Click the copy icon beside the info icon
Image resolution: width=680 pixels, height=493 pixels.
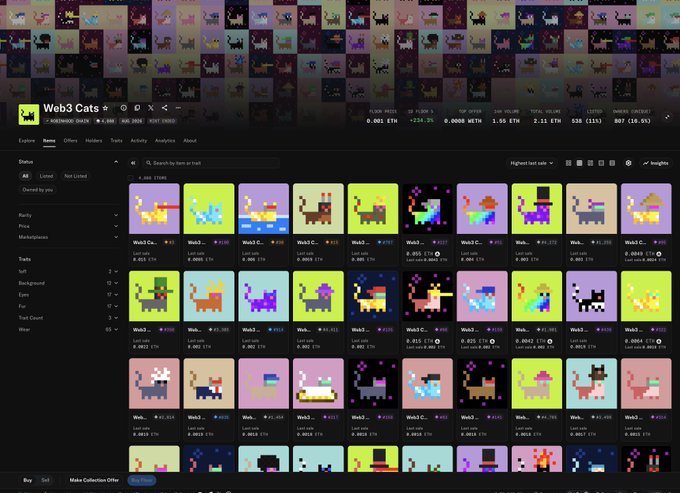click(x=137, y=108)
